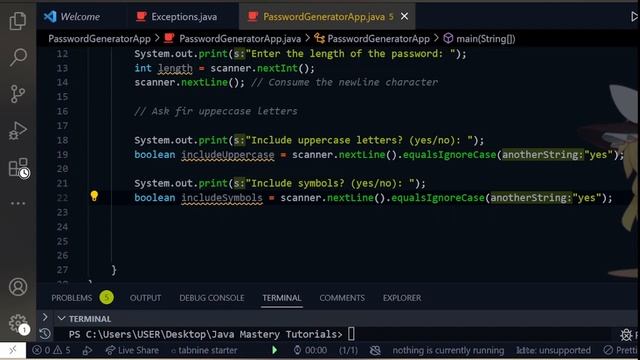Open the COMMENTS panel tab

click(342, 298)
